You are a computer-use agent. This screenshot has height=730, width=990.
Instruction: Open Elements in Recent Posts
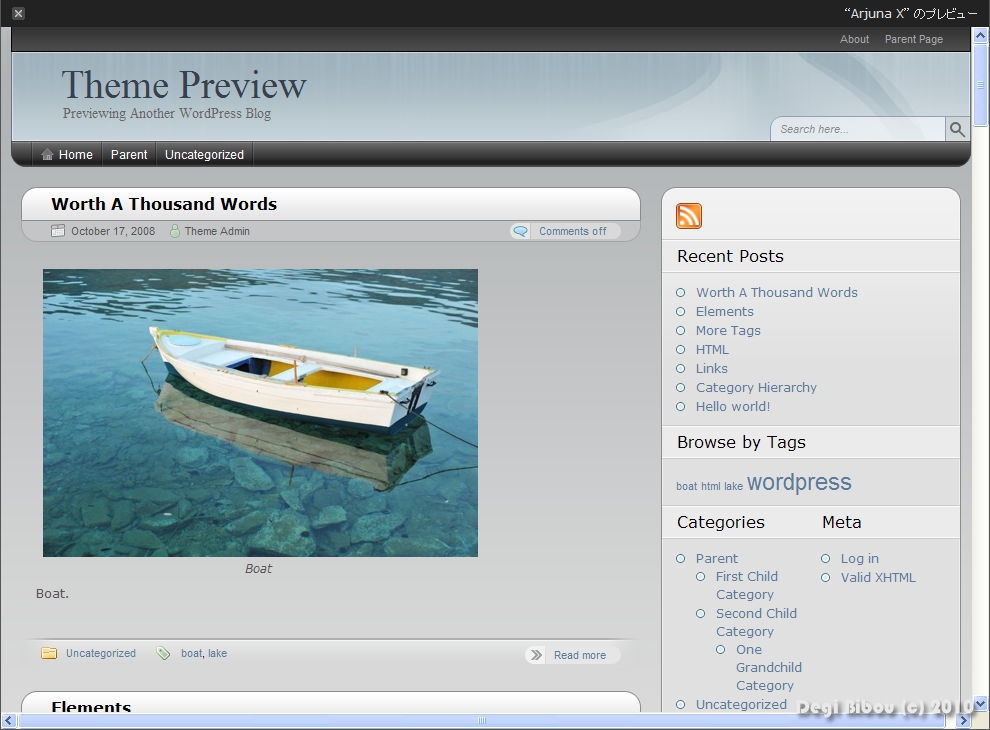click(x=725, y=311)
